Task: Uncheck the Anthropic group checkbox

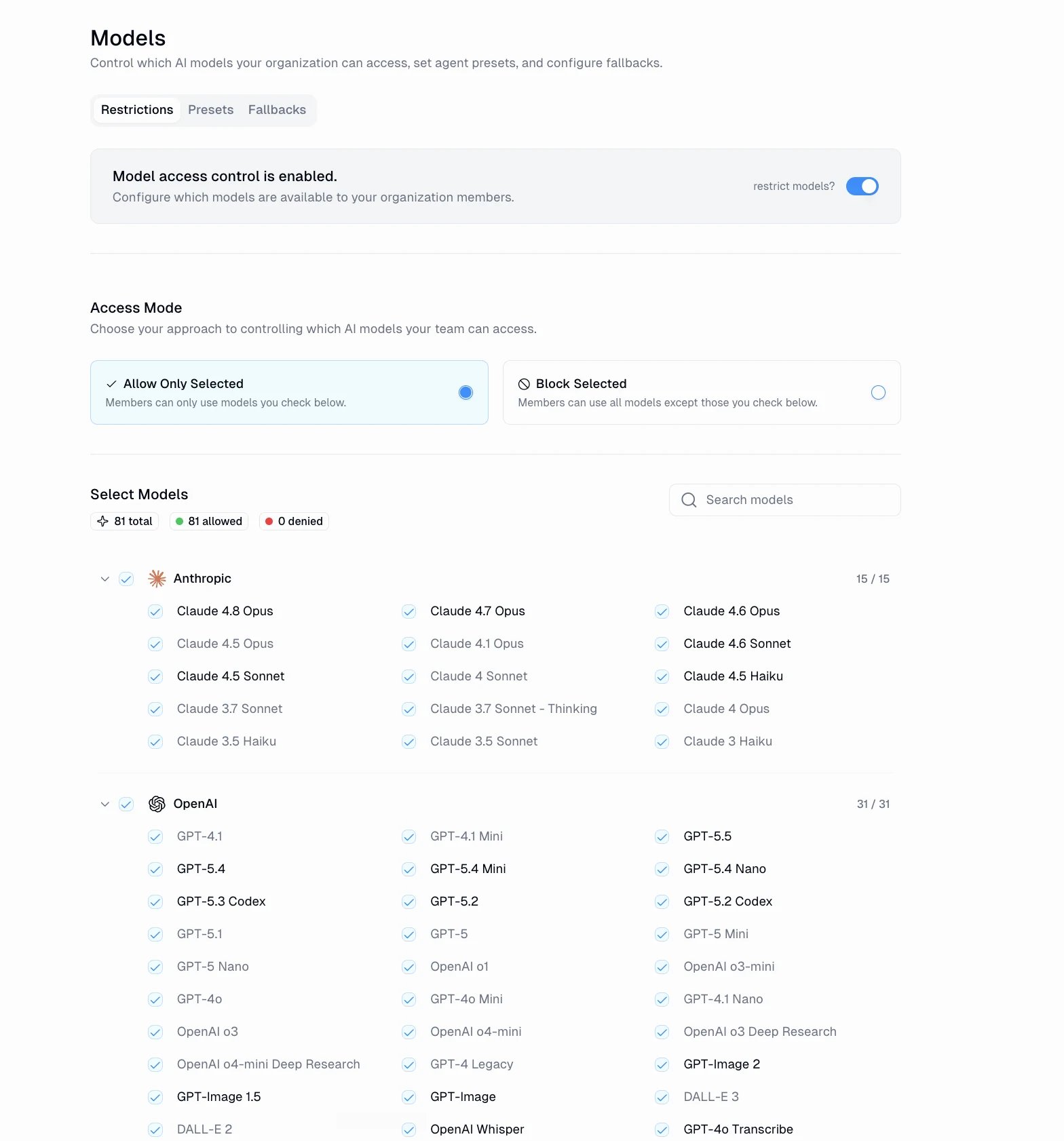Action: pos(126,579)
